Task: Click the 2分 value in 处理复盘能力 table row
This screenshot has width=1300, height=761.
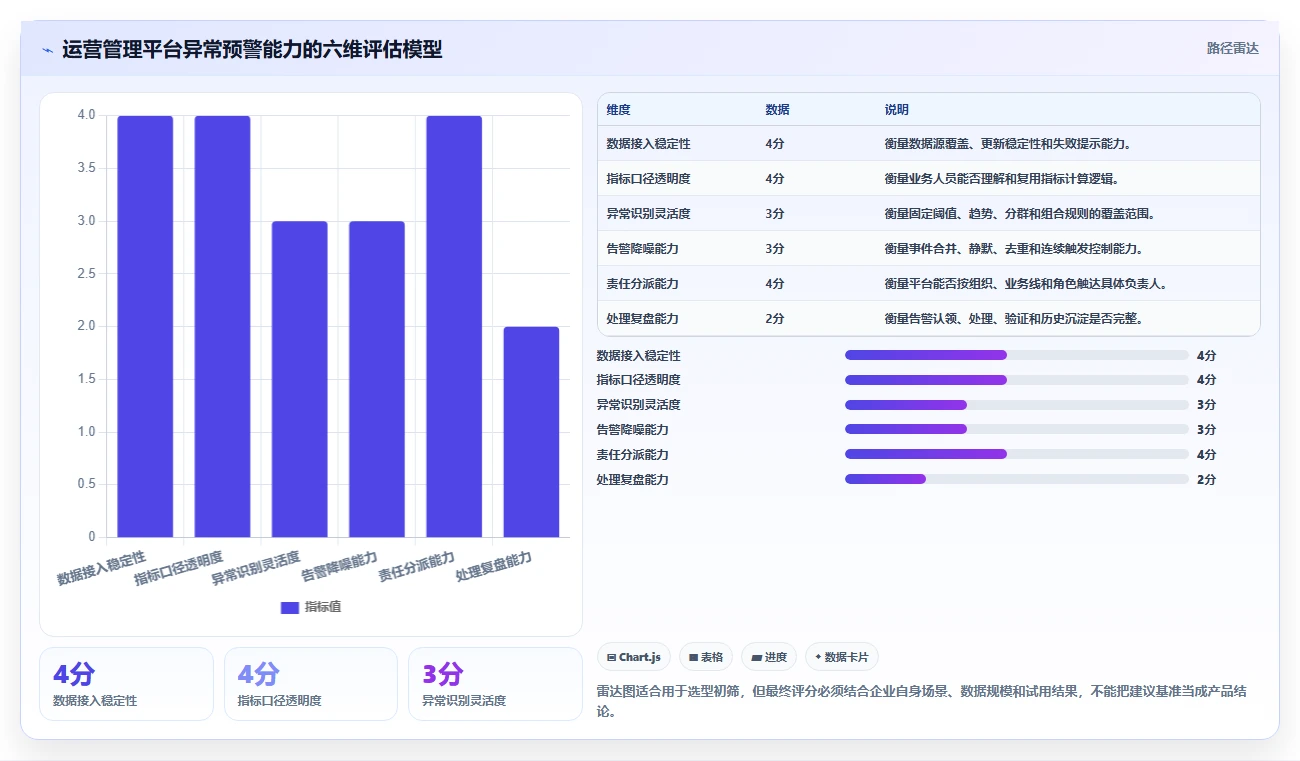Action: pyautogui.click(x=775, y=318)
